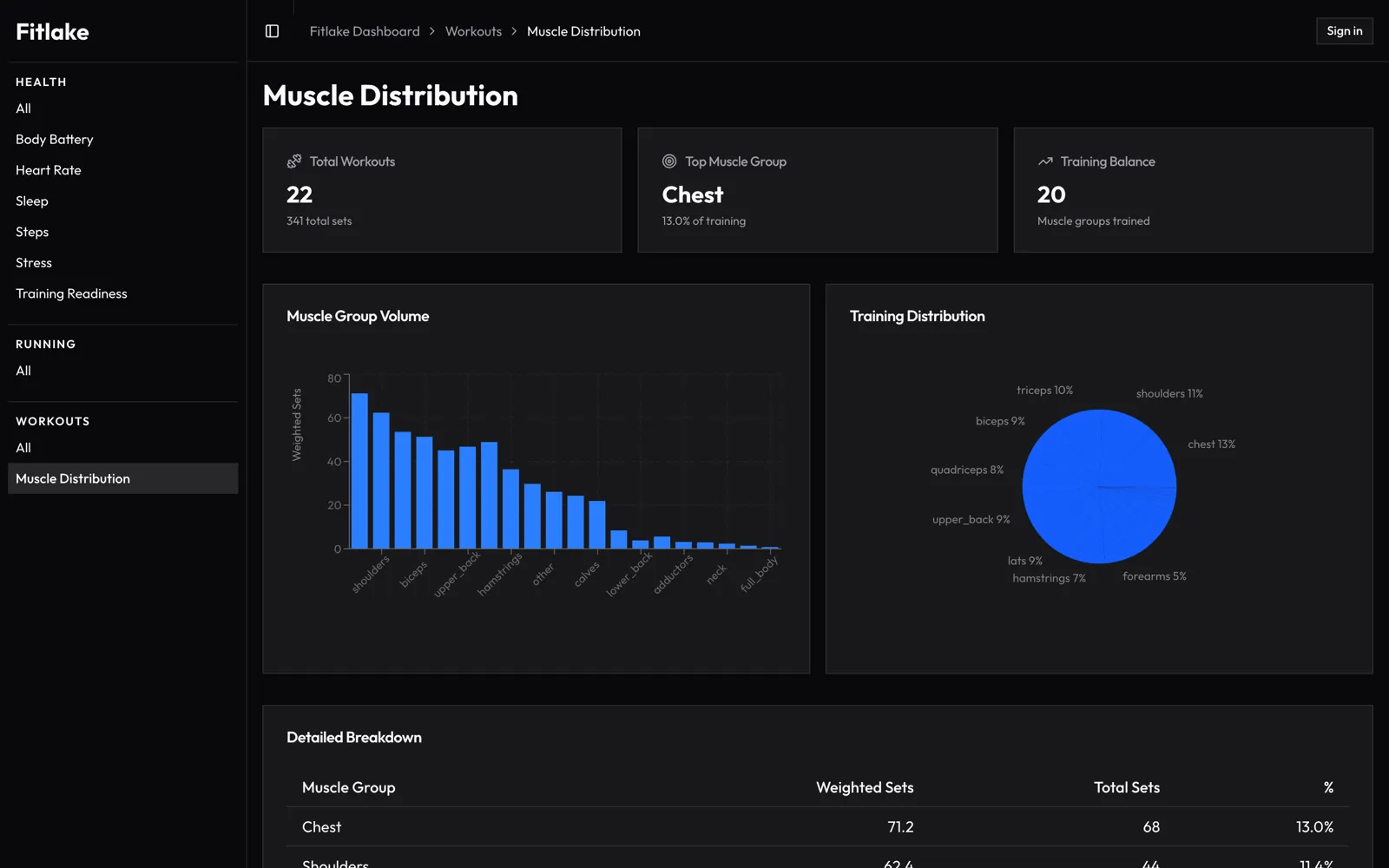Image resolution: width=1389 pixels, height=868 pixels.
Task: Click the blue Training Distribution pie chart
Action: coord(1099,487)
